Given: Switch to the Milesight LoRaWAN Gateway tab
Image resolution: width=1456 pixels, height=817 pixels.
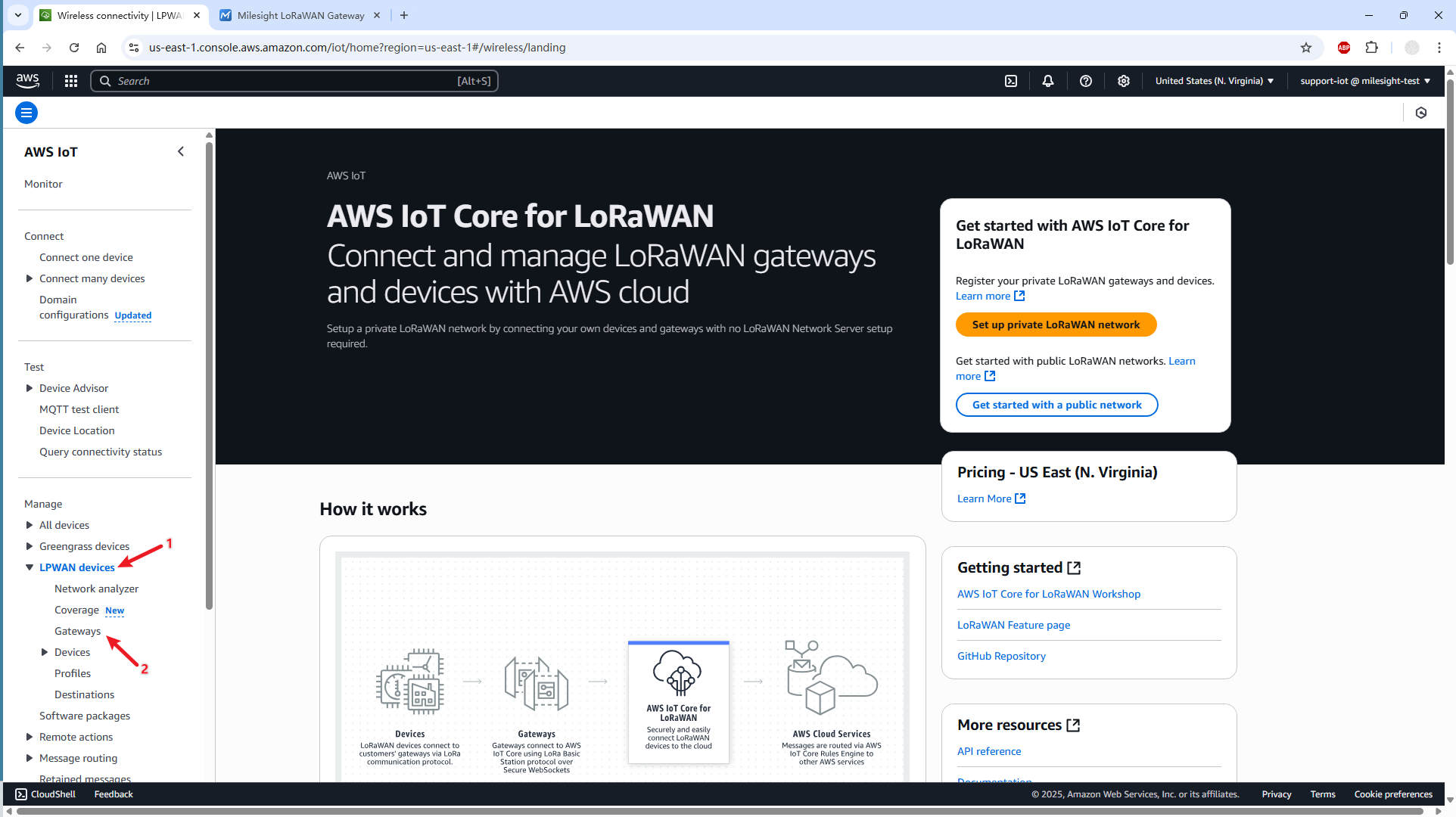Looking at the screenshot, I should click(300, 15).
